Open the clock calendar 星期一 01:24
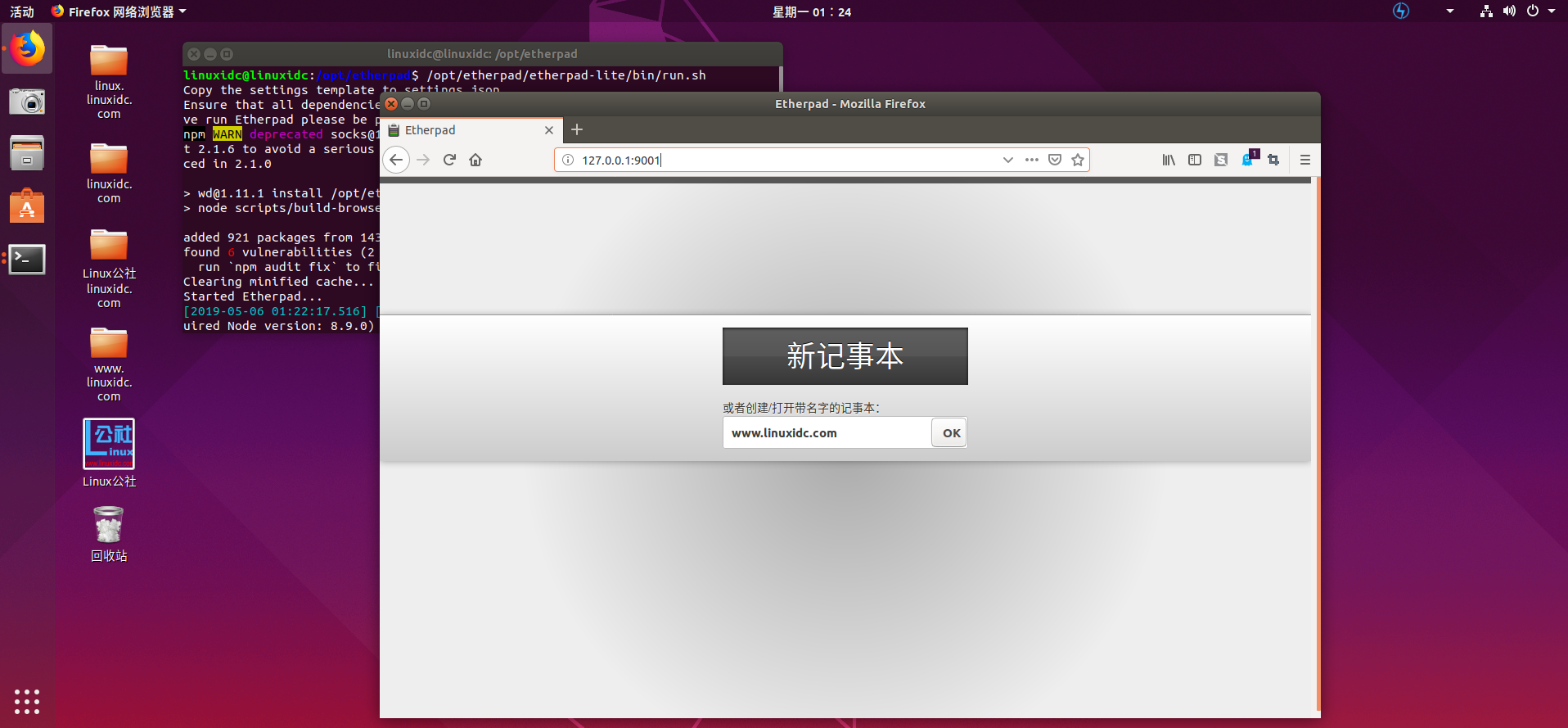This screenshot has height=728, width=1568. click(x=812, y=11)
